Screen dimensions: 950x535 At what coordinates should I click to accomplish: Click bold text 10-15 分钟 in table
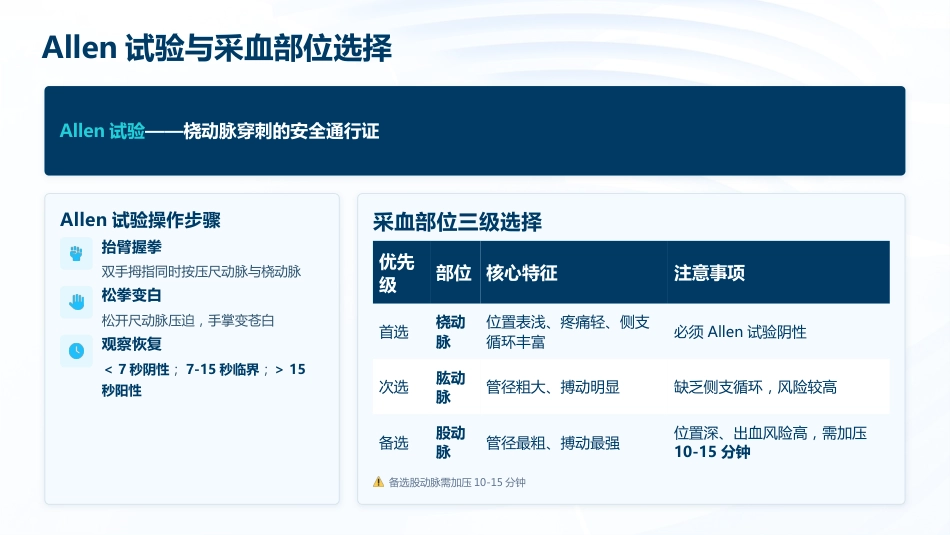[x=712, y=452]
